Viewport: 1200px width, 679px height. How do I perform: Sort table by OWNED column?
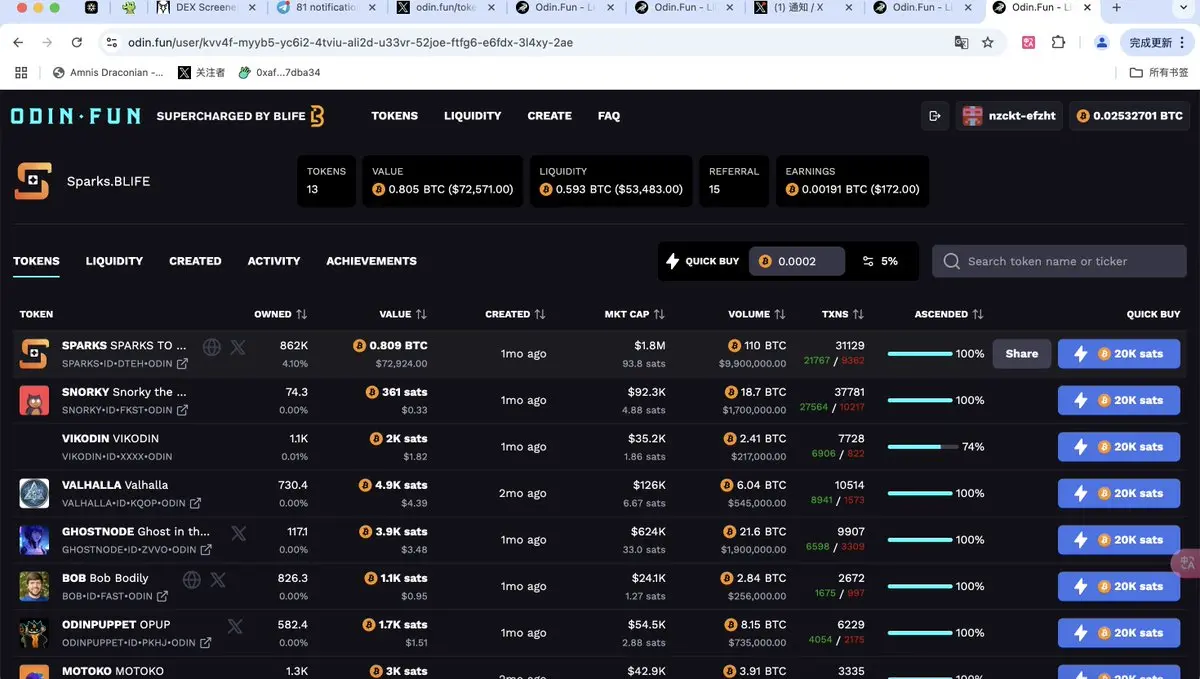(280, 314)
